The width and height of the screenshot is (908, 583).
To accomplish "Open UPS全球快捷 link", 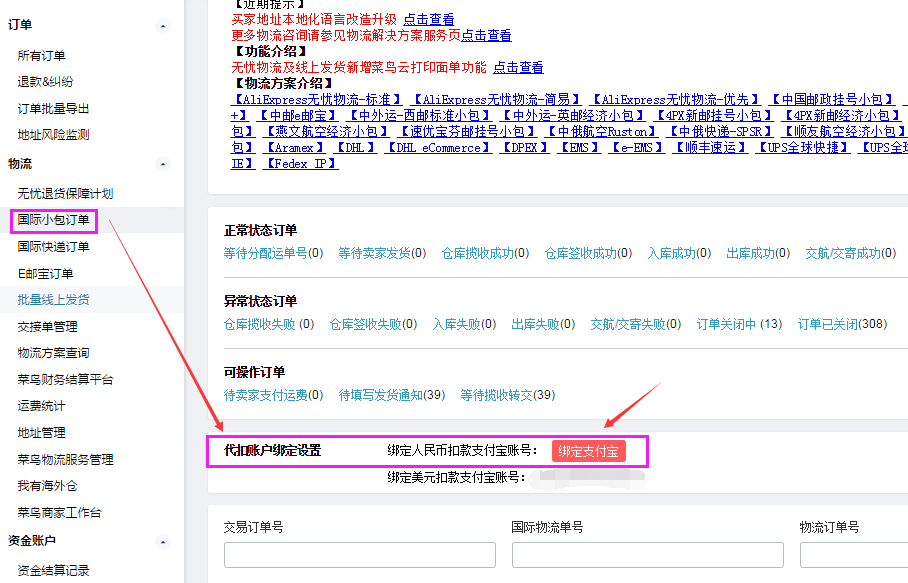I will (x=803, y=148).
